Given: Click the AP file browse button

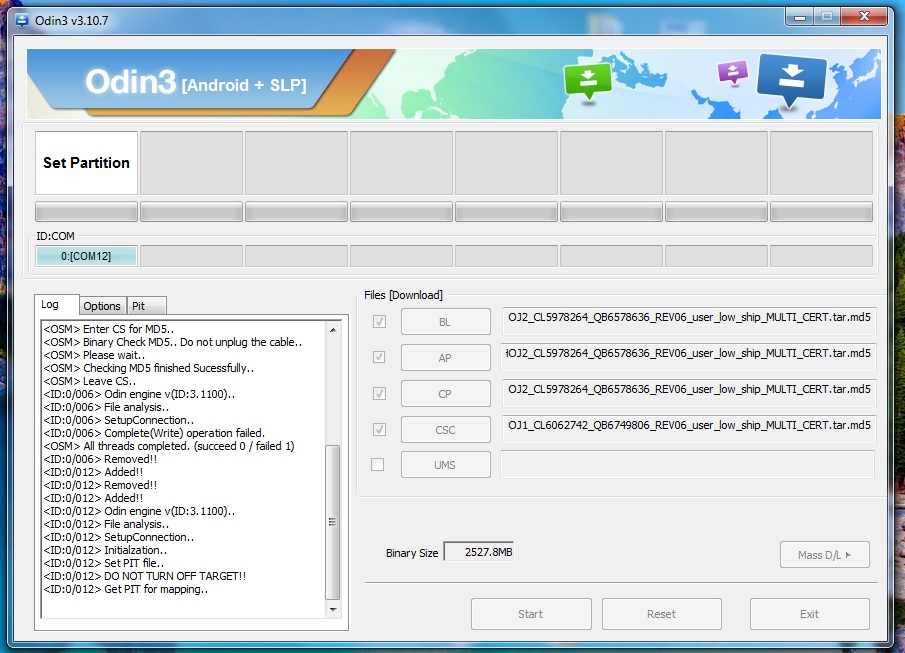Looking at the screenshot, I should (x=446, y=357).
